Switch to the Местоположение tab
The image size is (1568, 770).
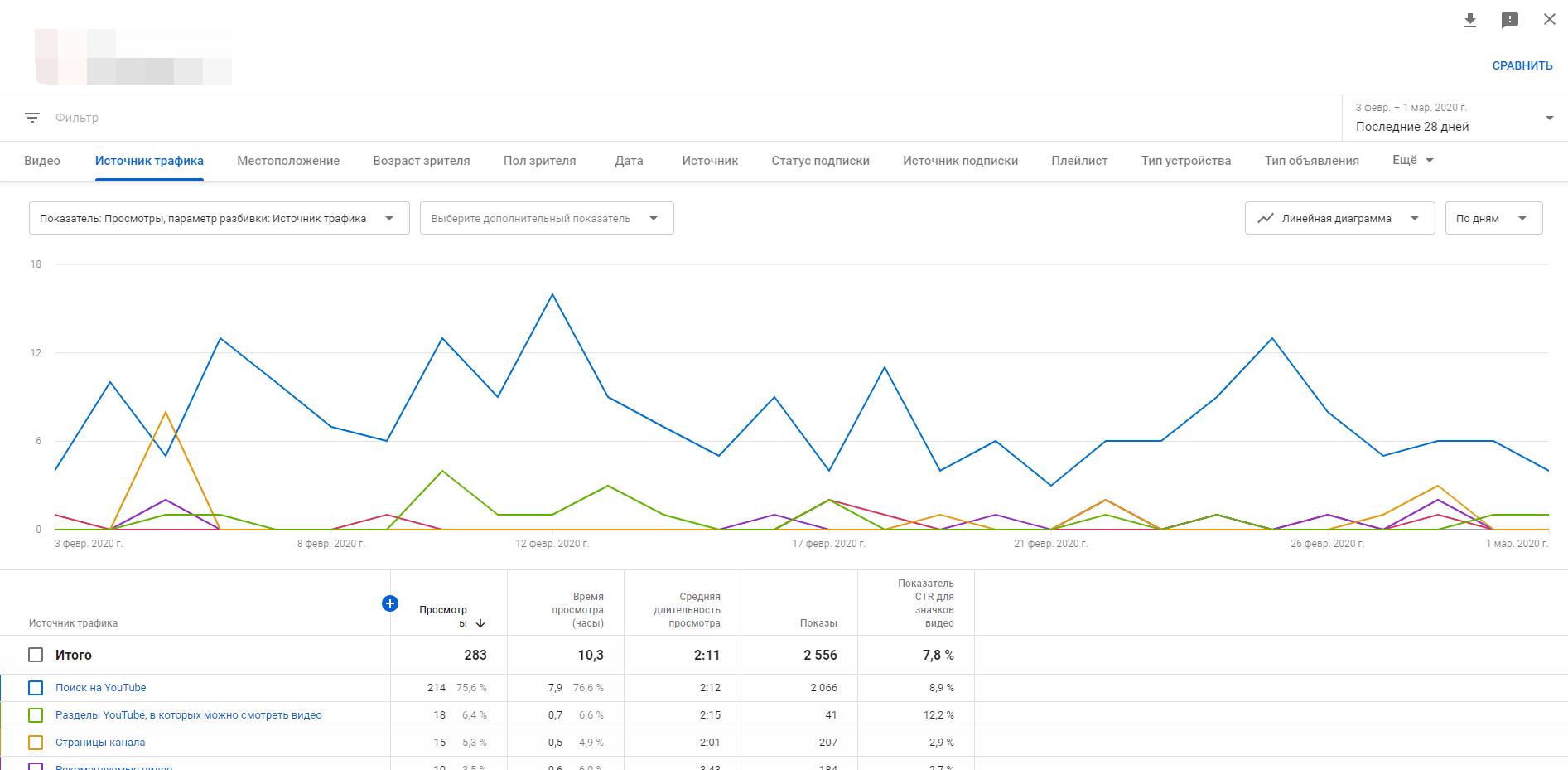(x=288, y=161)
